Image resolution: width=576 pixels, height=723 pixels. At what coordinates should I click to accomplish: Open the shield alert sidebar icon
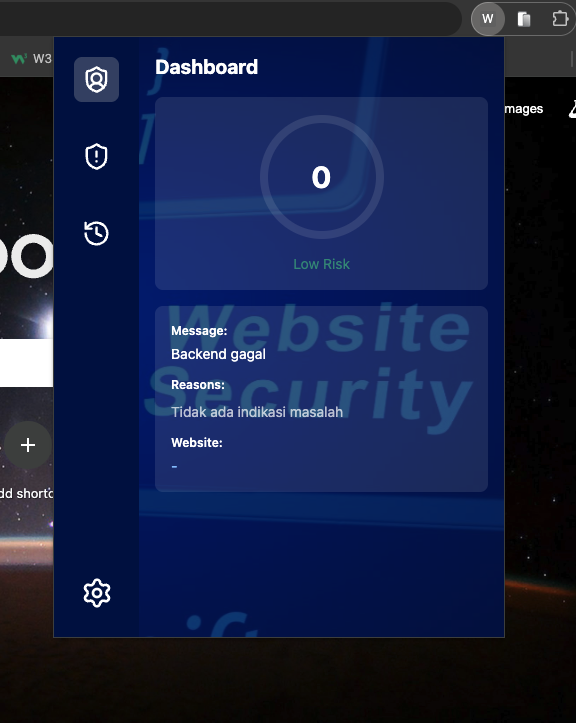pos(96,156)
